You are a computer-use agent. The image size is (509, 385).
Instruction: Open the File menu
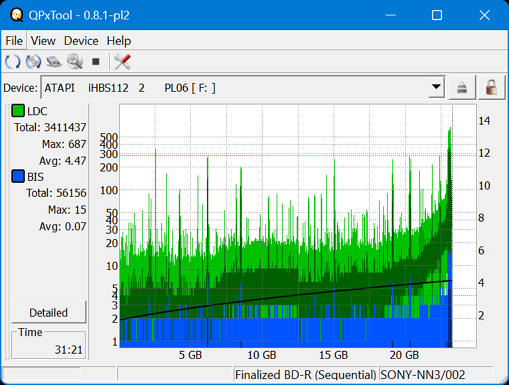[14, 41]
